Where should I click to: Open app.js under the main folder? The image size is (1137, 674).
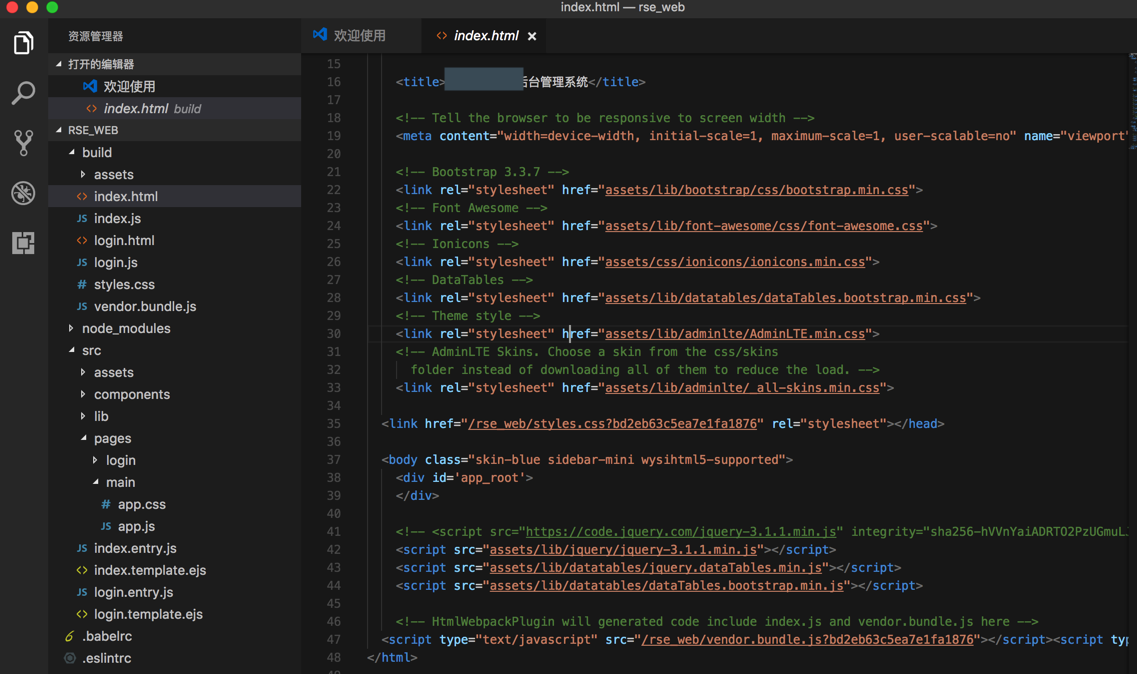(x=136, y=526)
